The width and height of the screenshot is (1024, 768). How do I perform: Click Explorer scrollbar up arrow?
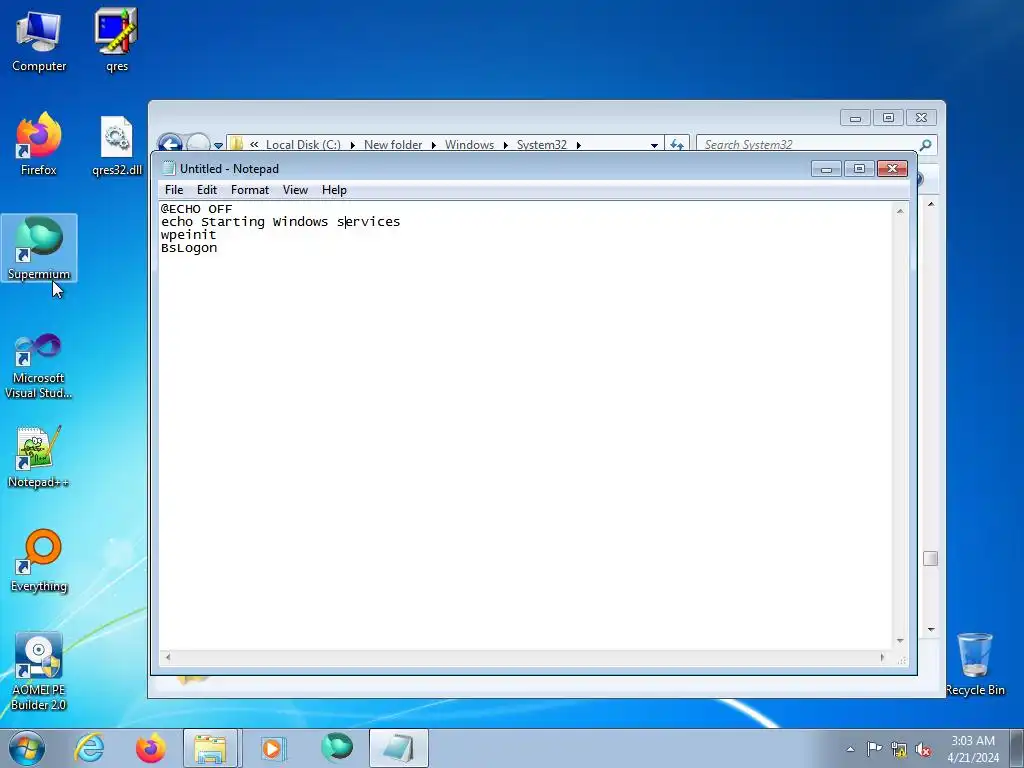pos(931,204)
